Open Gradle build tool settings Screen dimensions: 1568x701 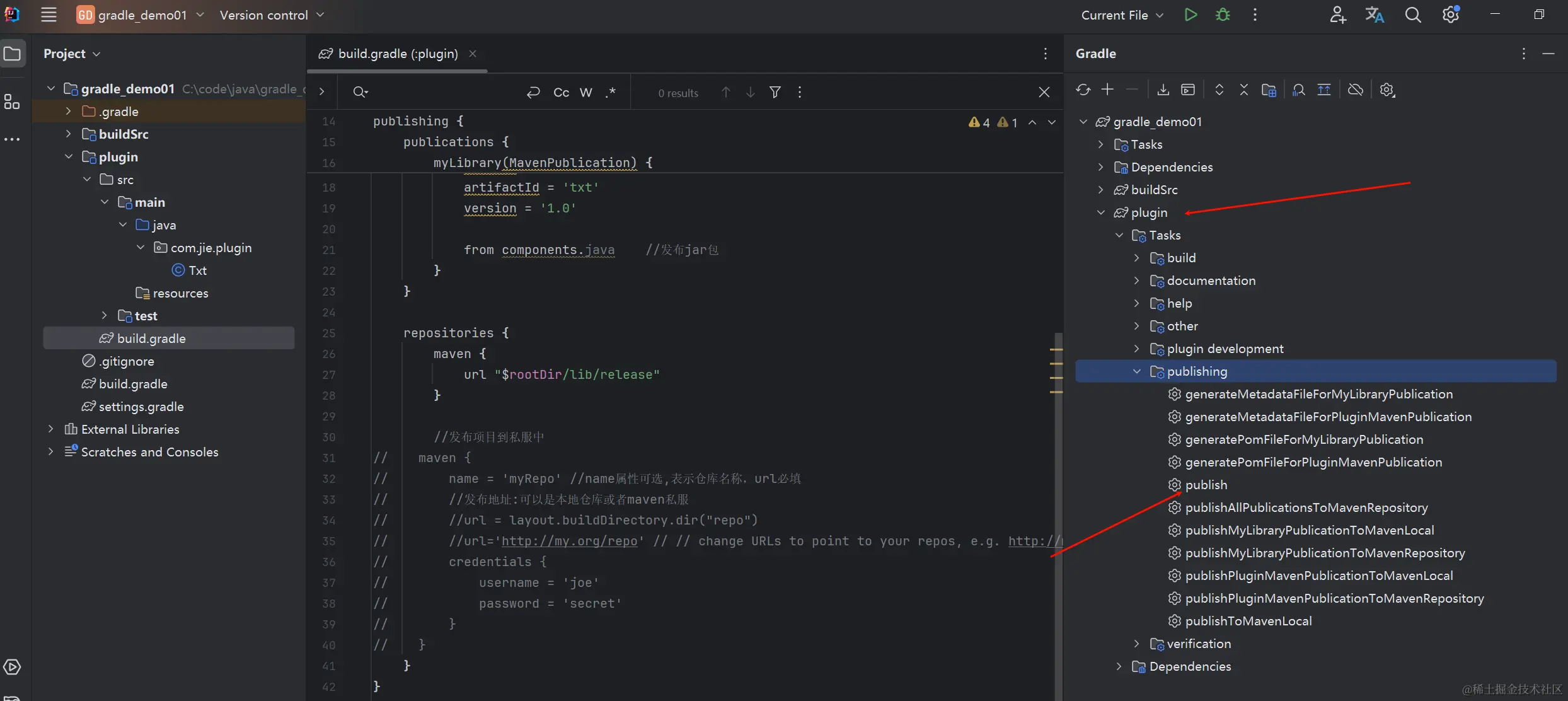(x=1386, y=90)
